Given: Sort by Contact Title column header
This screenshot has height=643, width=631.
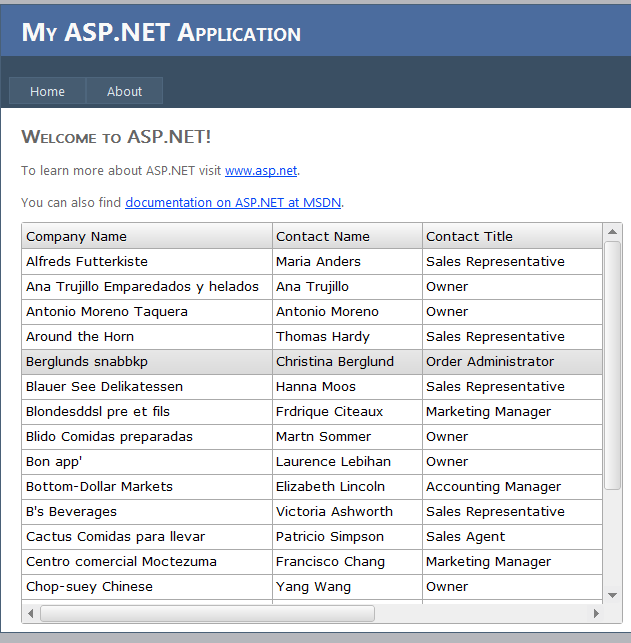Looking at the screenshot, I should point(512,236).
